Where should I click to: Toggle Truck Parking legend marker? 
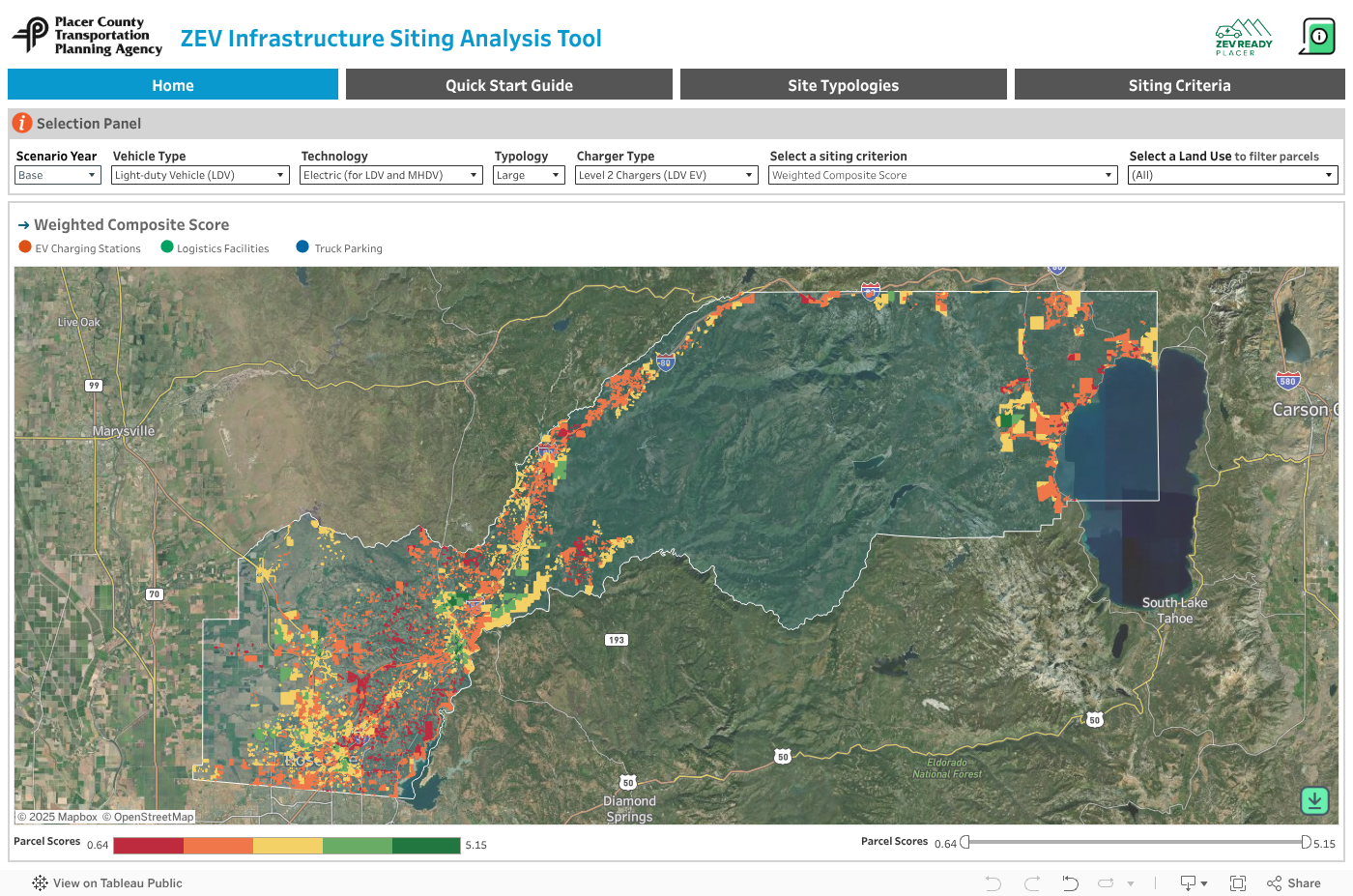click(x=302, y=247)
